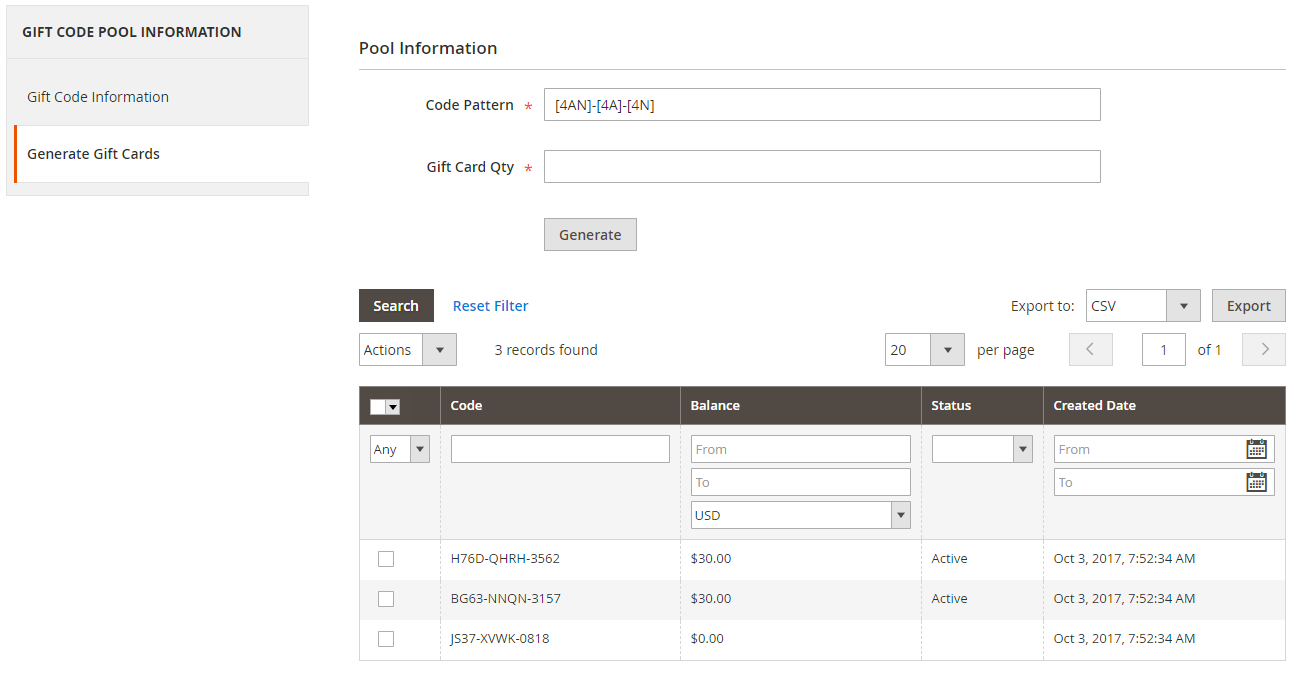Select checkbox for code H76D-QHRH-3562
This screenshot has height=674, width=1311.
386,559
